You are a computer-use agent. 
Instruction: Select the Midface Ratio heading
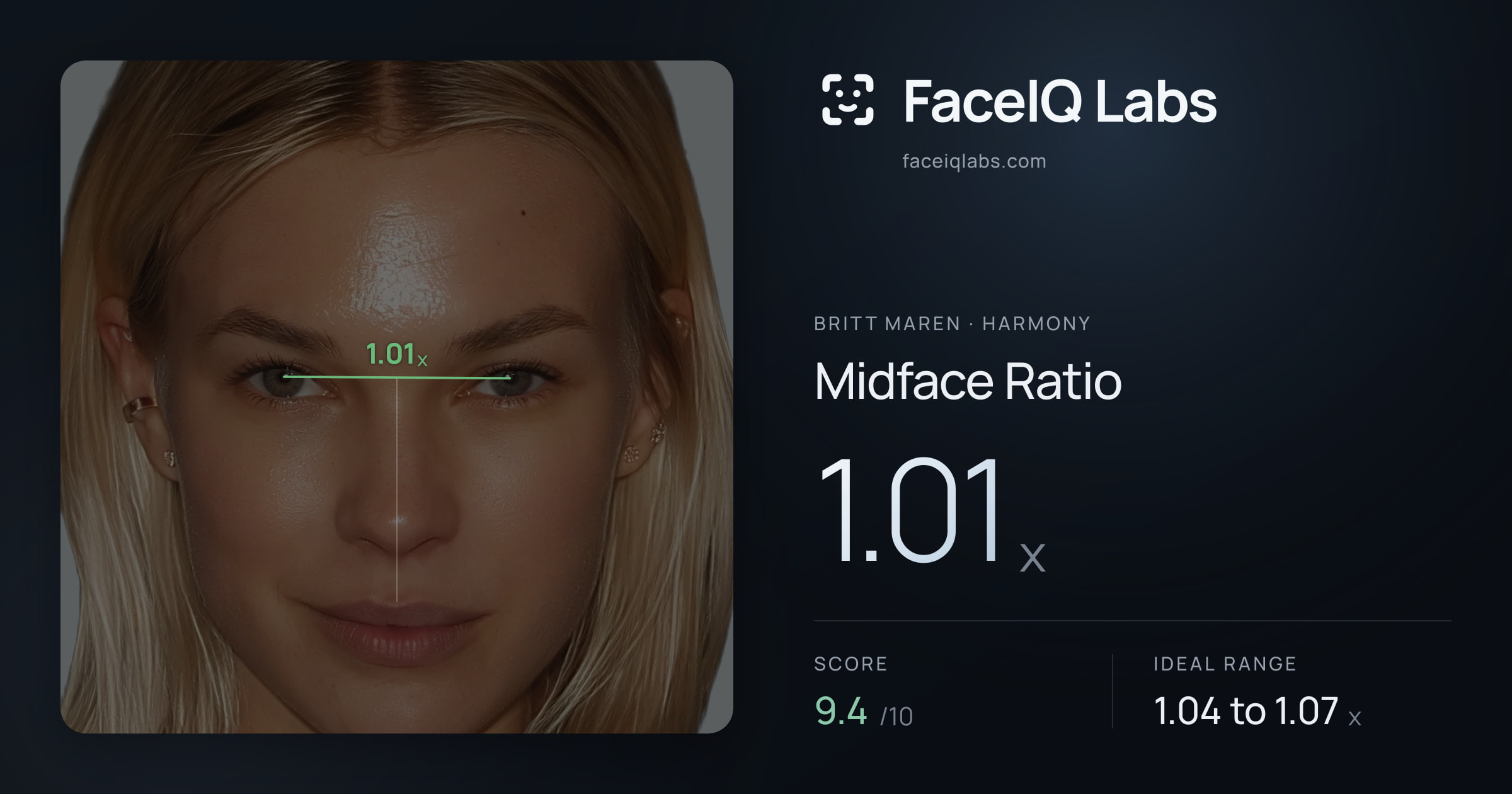click(968, 381)
